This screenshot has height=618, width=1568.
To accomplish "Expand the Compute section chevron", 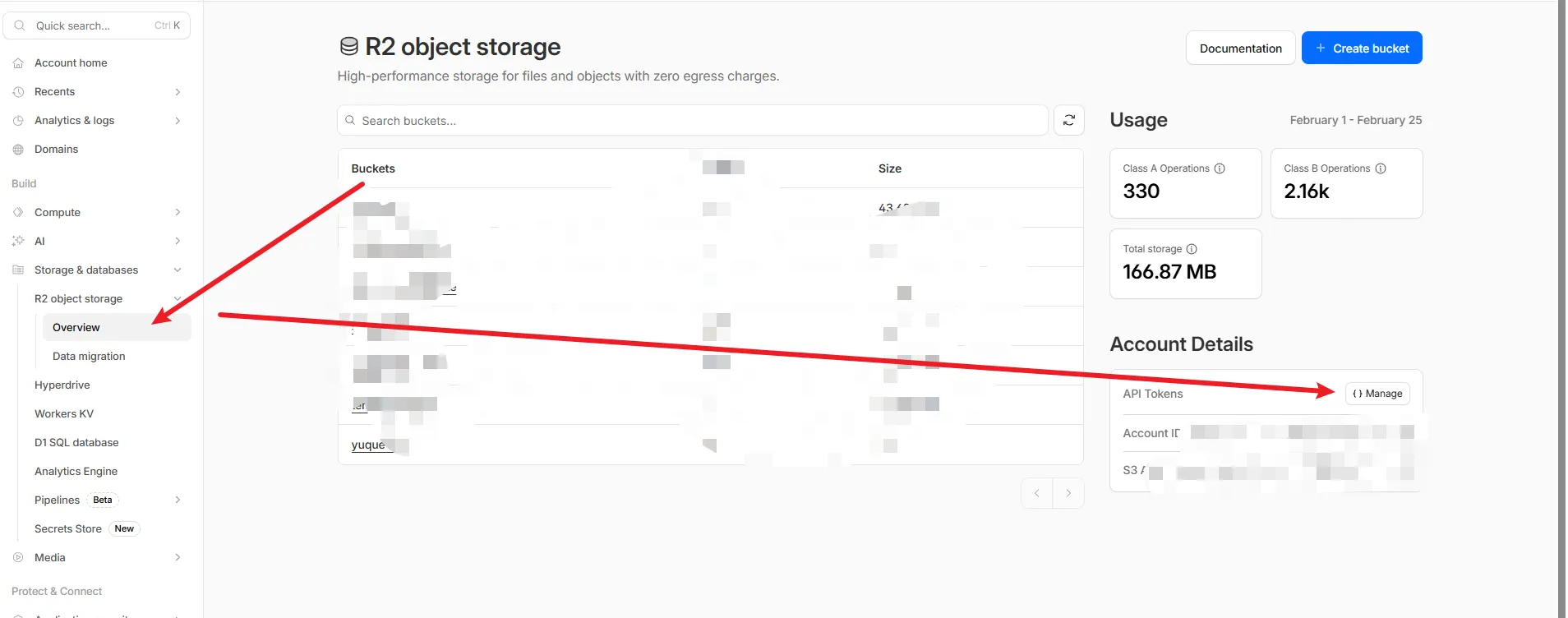I will pyautogui.click(x=178, y=212).
